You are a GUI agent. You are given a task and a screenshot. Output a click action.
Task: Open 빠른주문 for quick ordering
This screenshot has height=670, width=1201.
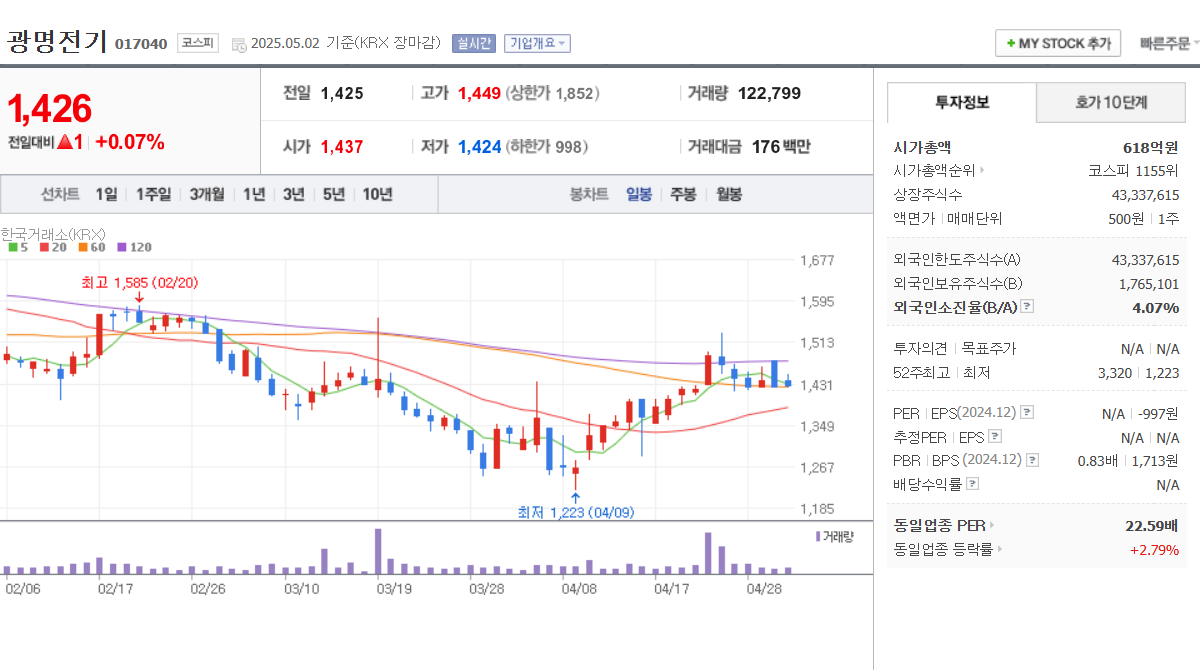click(1166, 43)
